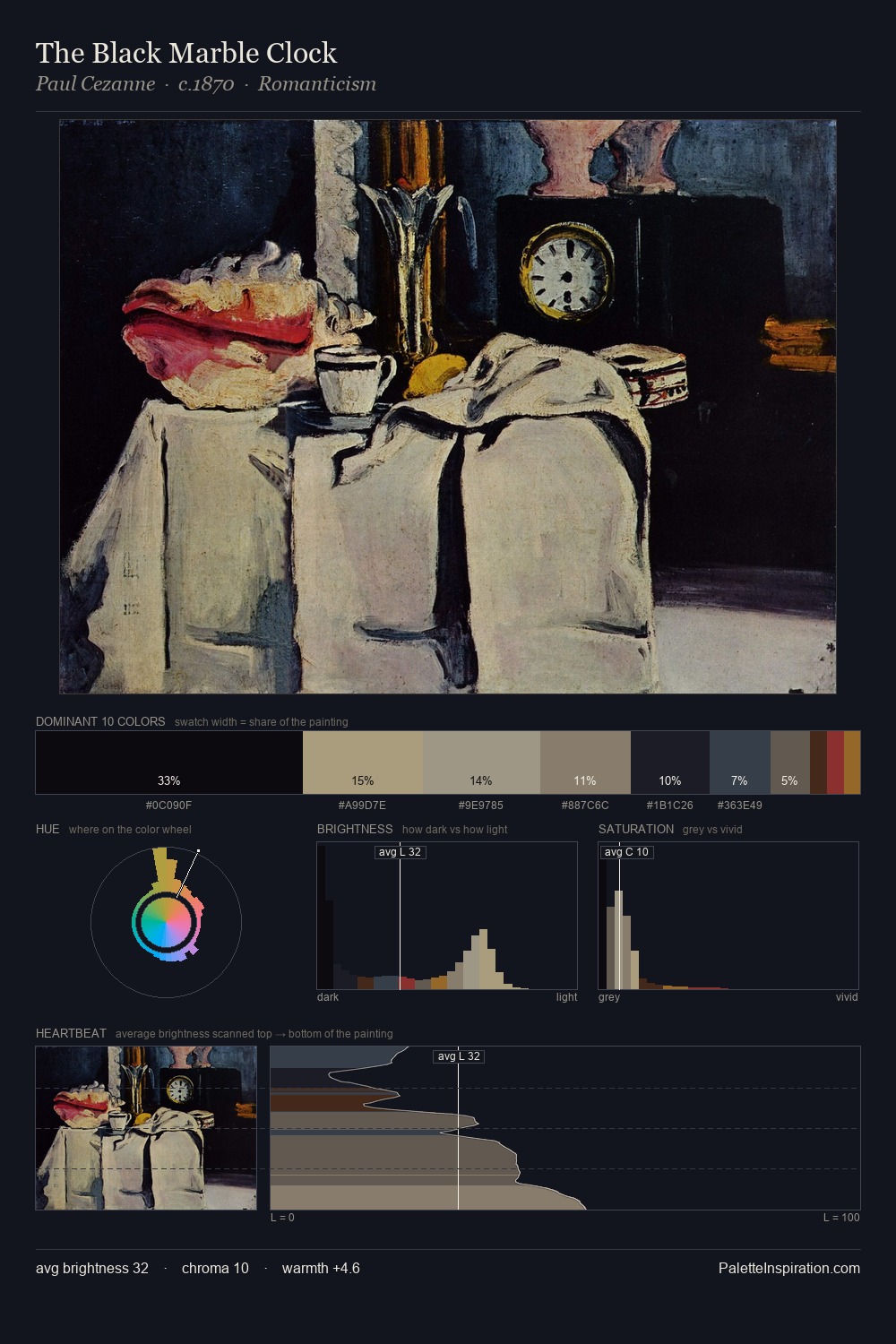Click the BRIGHTNESS section heading

(355, 829)
